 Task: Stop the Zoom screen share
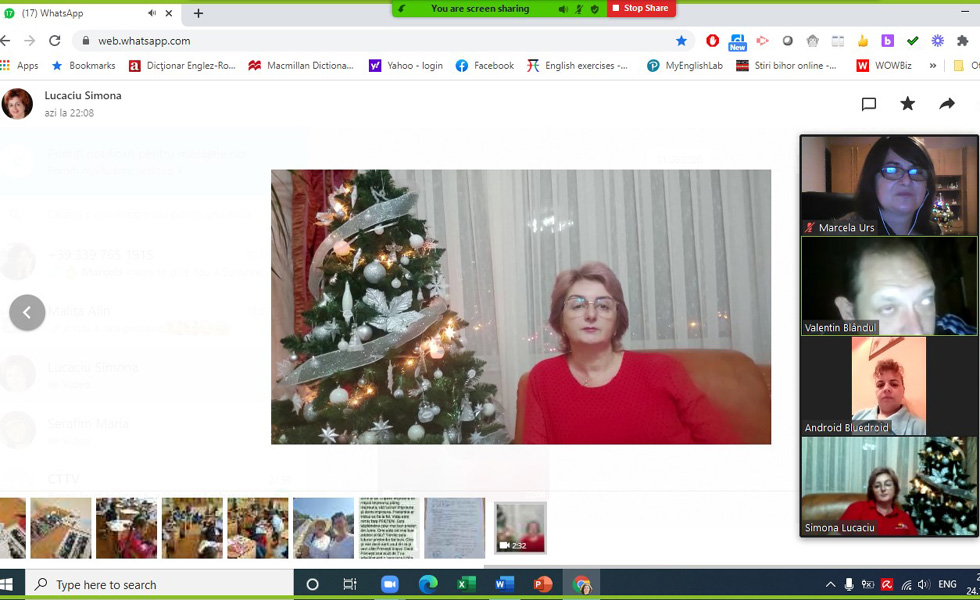tap(641, 8)
